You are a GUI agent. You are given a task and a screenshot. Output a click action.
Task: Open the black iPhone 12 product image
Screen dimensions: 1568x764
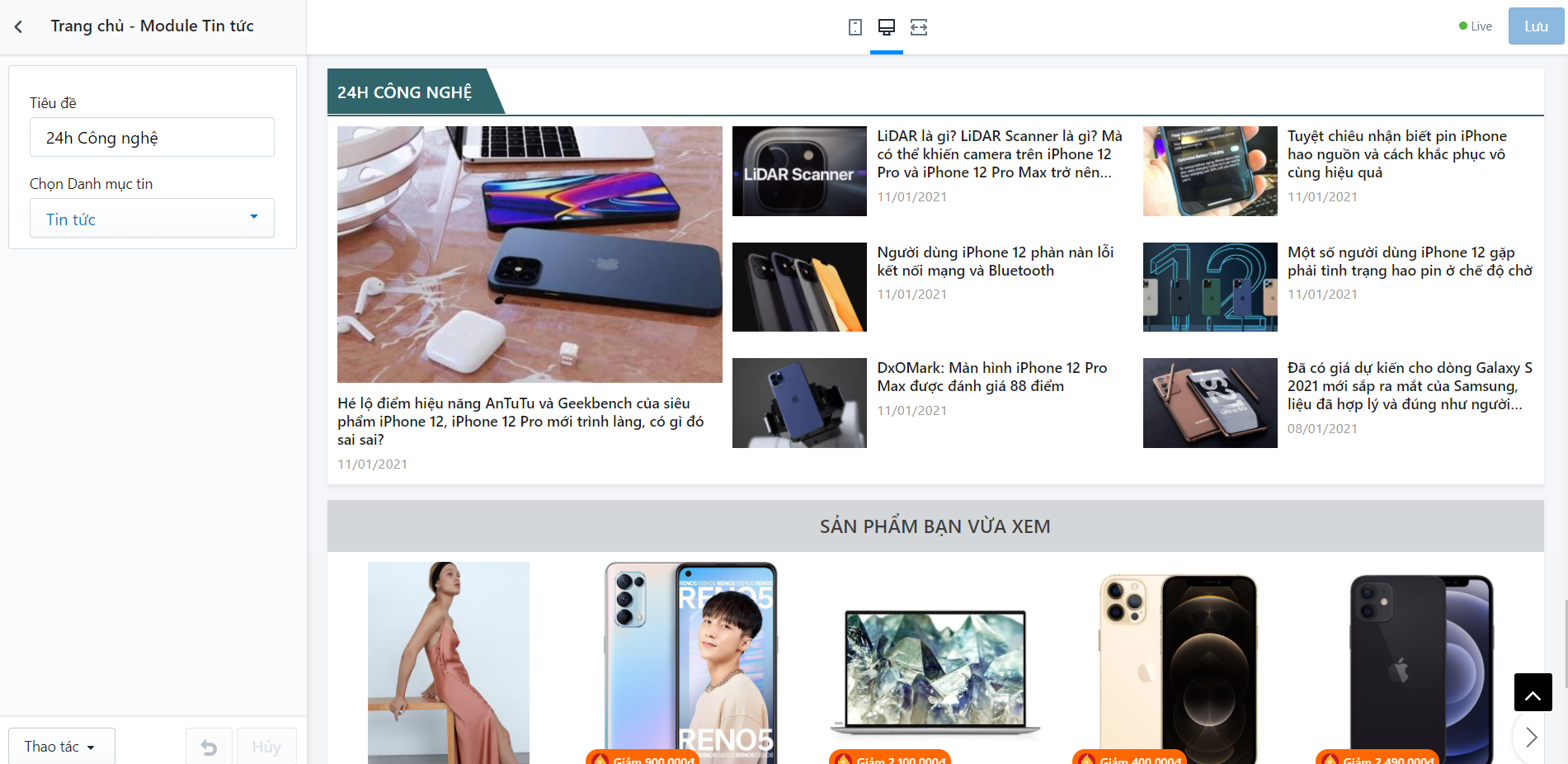[x=1421, y=668]
